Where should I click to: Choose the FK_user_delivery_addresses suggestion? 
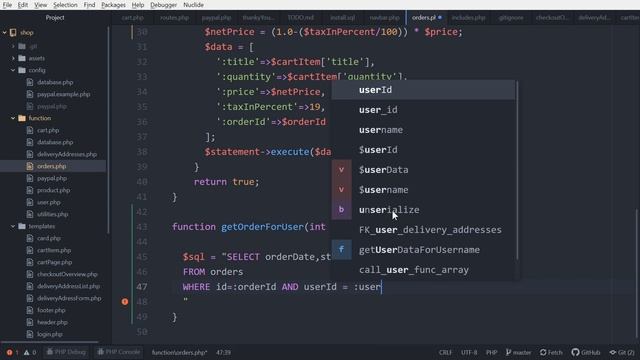(423, 230)
